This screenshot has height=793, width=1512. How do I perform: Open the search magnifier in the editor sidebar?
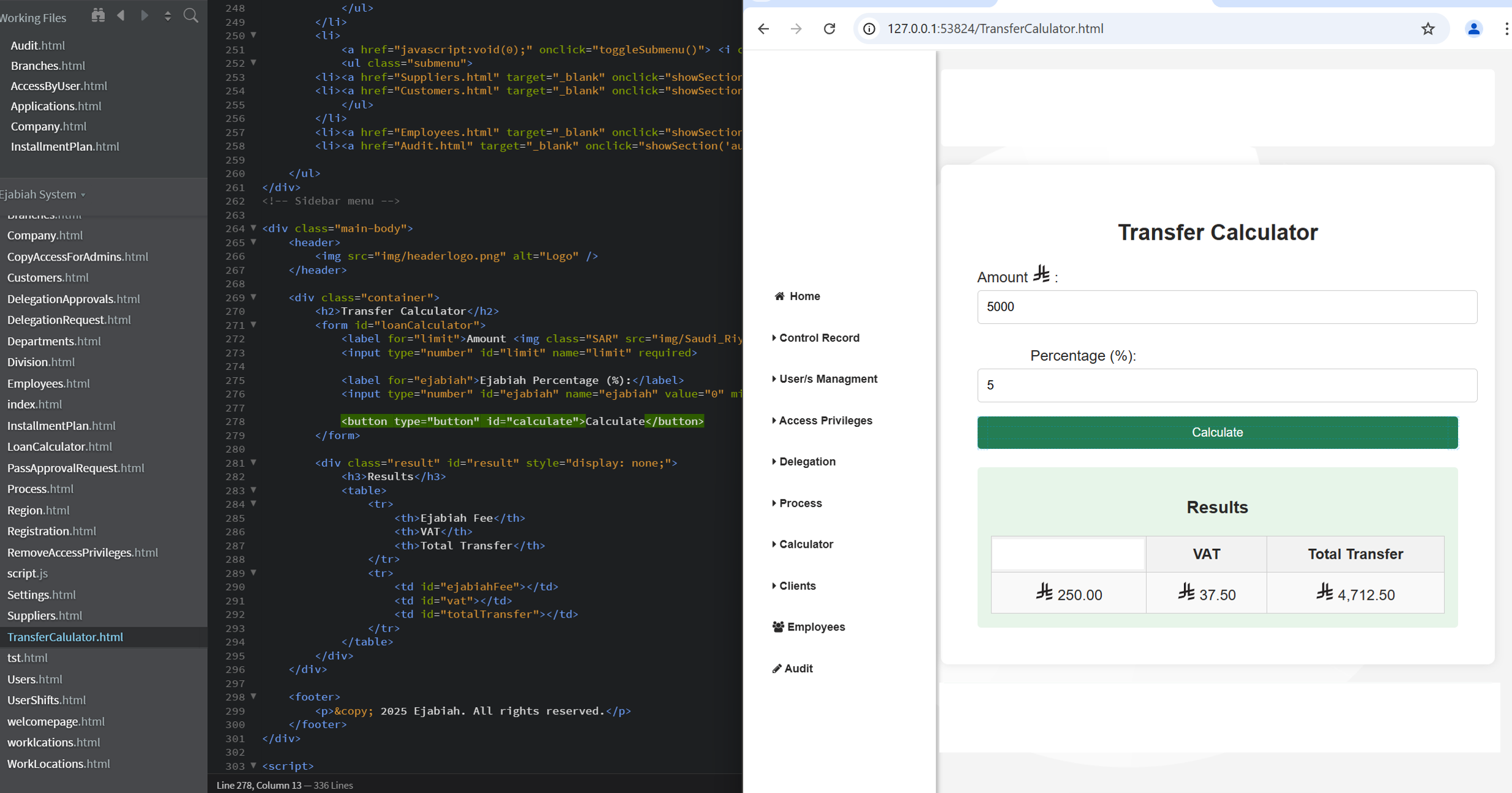(x=191, y=16)
